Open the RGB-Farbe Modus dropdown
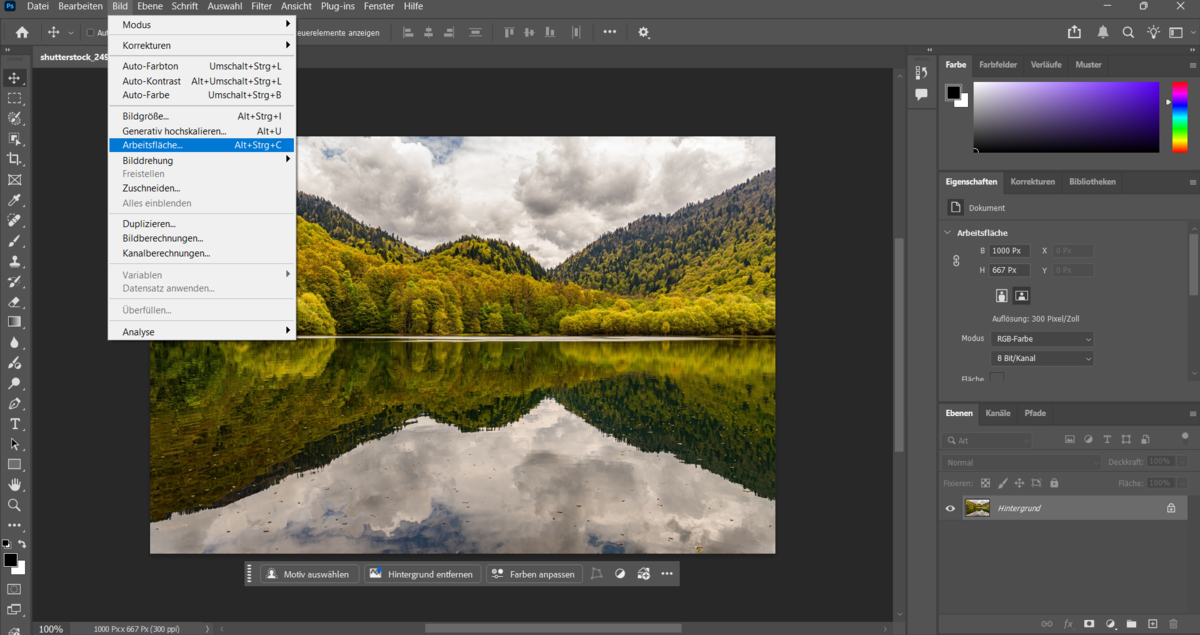This screenshot has width=1200, height=635. [1042, 338]
